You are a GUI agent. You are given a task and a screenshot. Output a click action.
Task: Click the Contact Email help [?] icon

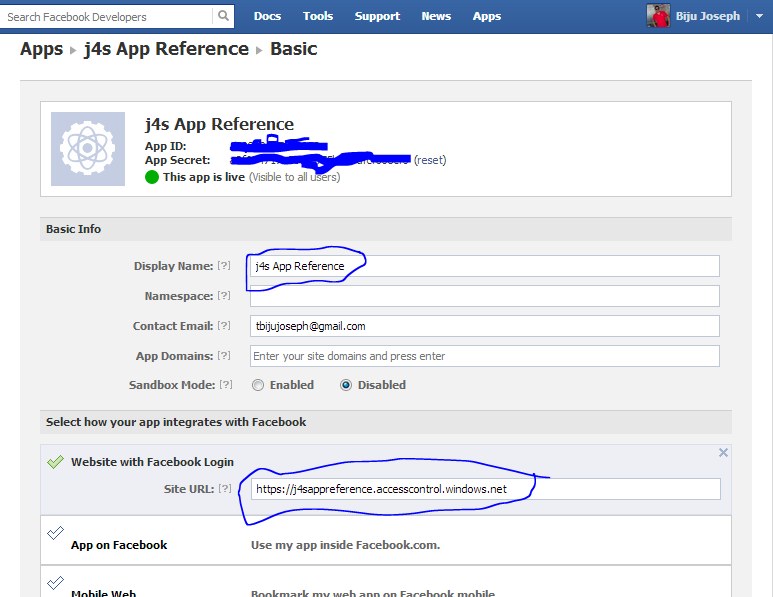pos(224,325)
